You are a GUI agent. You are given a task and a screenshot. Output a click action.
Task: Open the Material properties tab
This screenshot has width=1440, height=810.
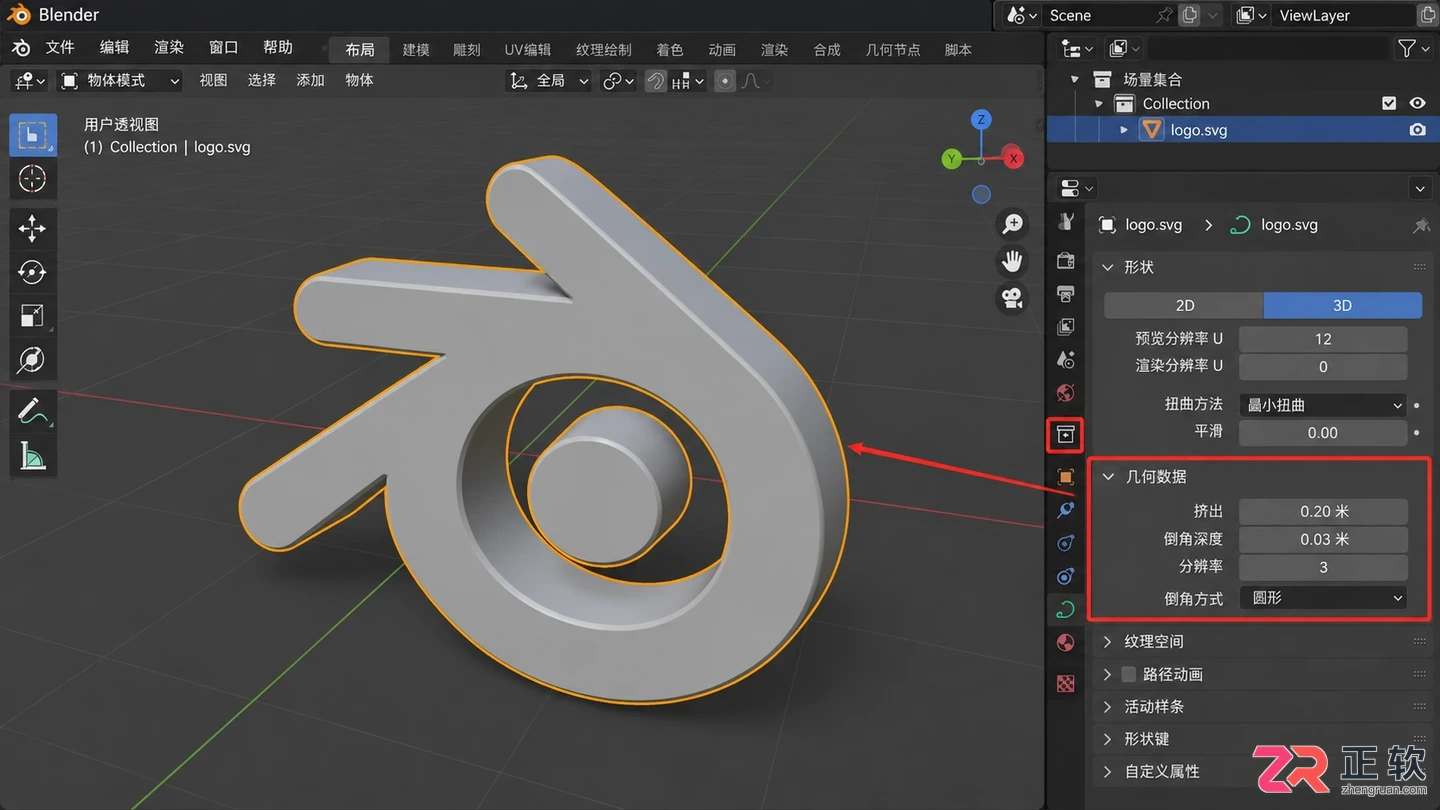(x=1066, y=642)
